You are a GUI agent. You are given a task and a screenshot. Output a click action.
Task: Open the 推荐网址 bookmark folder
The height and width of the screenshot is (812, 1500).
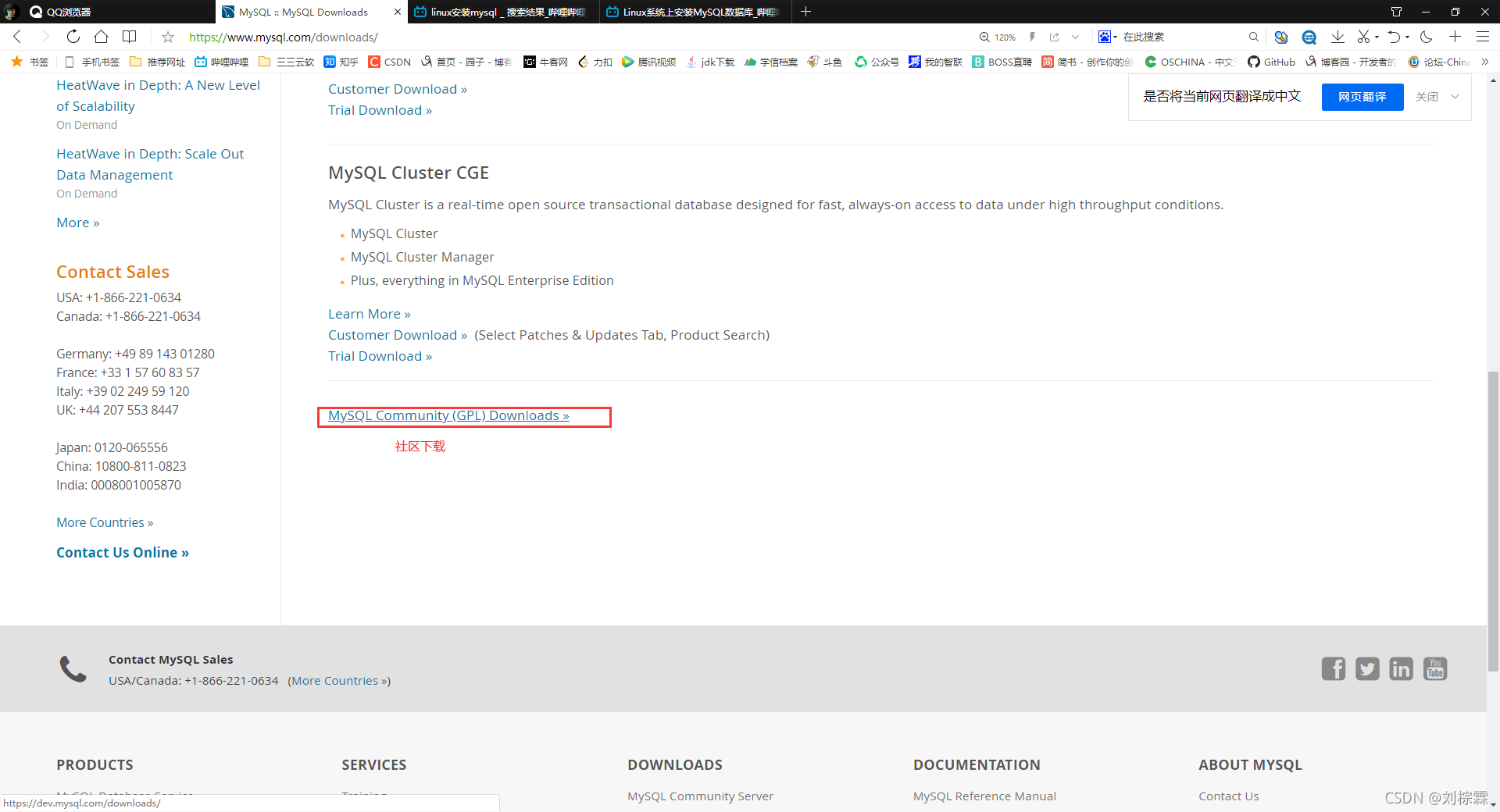[157, 62]
